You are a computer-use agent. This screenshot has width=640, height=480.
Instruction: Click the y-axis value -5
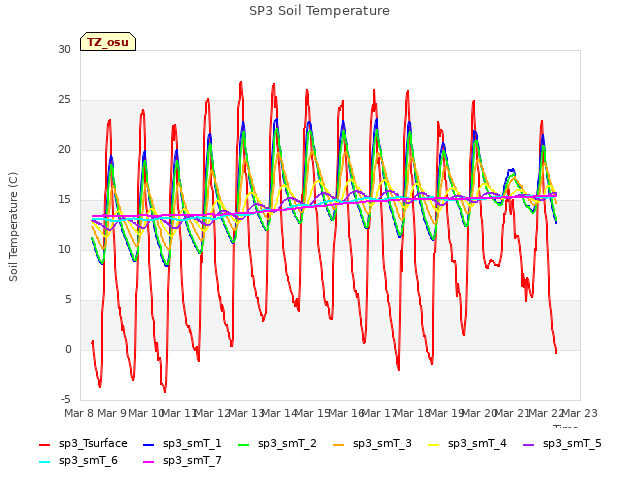click(66, 400)
